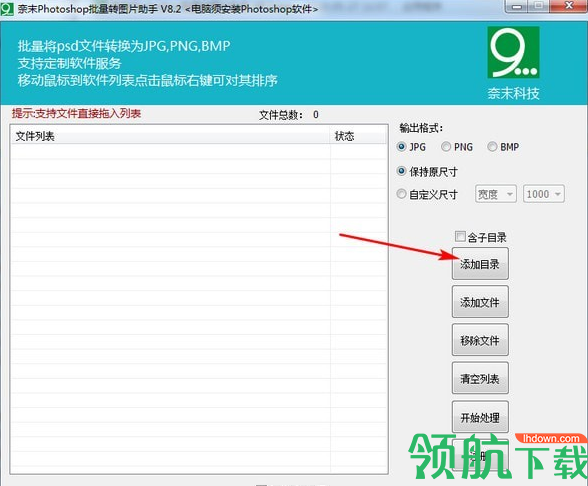Click the 开始处理 button
Viewport: 588px width, 486px height.
[480, 417]
